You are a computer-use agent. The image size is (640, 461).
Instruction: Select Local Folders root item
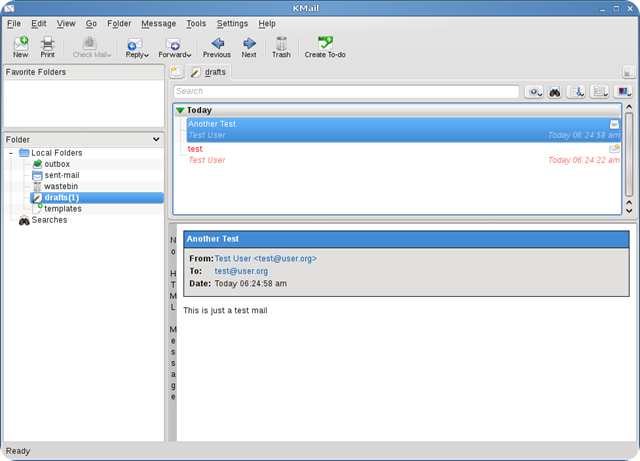pyautogui.click(x=51, y=153)
